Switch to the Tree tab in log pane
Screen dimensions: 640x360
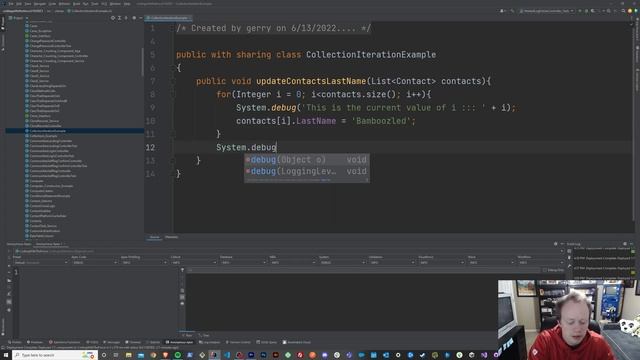pos(205,335)
